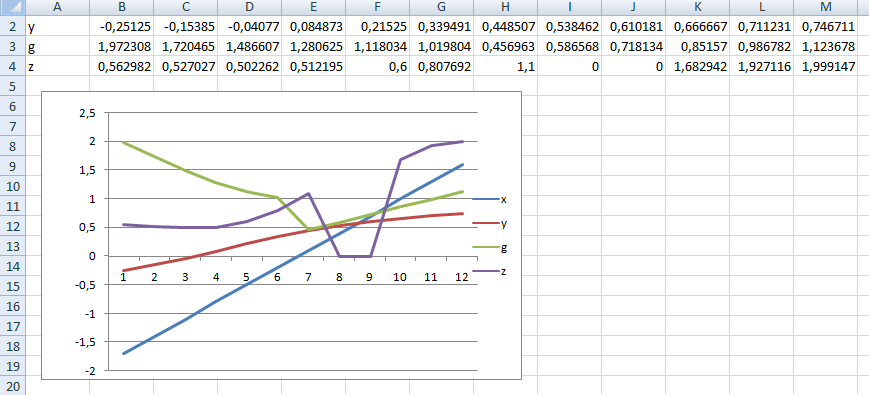
Task: Select row 15 header
Action: [x=13, y=287]
